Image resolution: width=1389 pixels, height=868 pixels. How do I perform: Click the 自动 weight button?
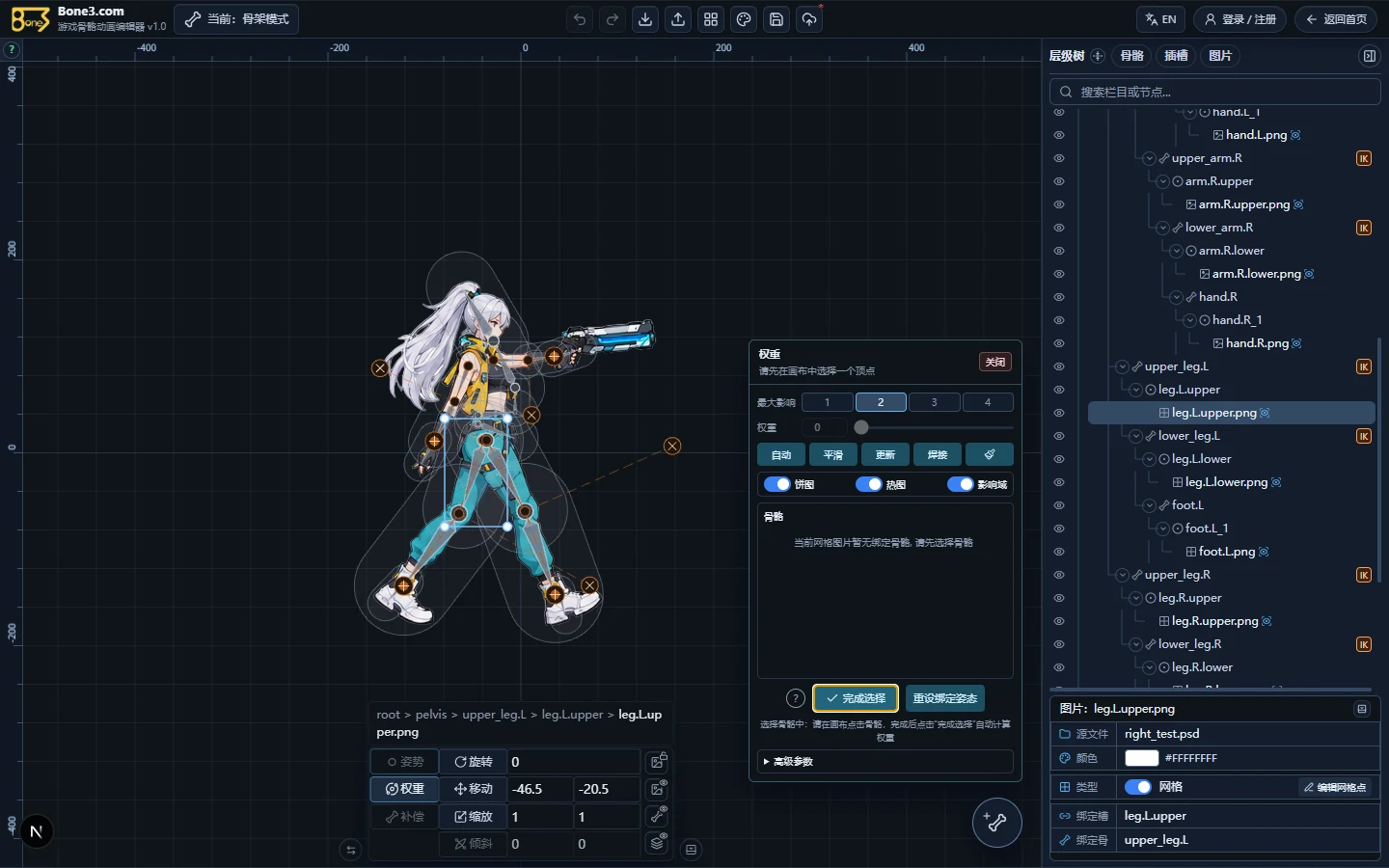[781, 454]
